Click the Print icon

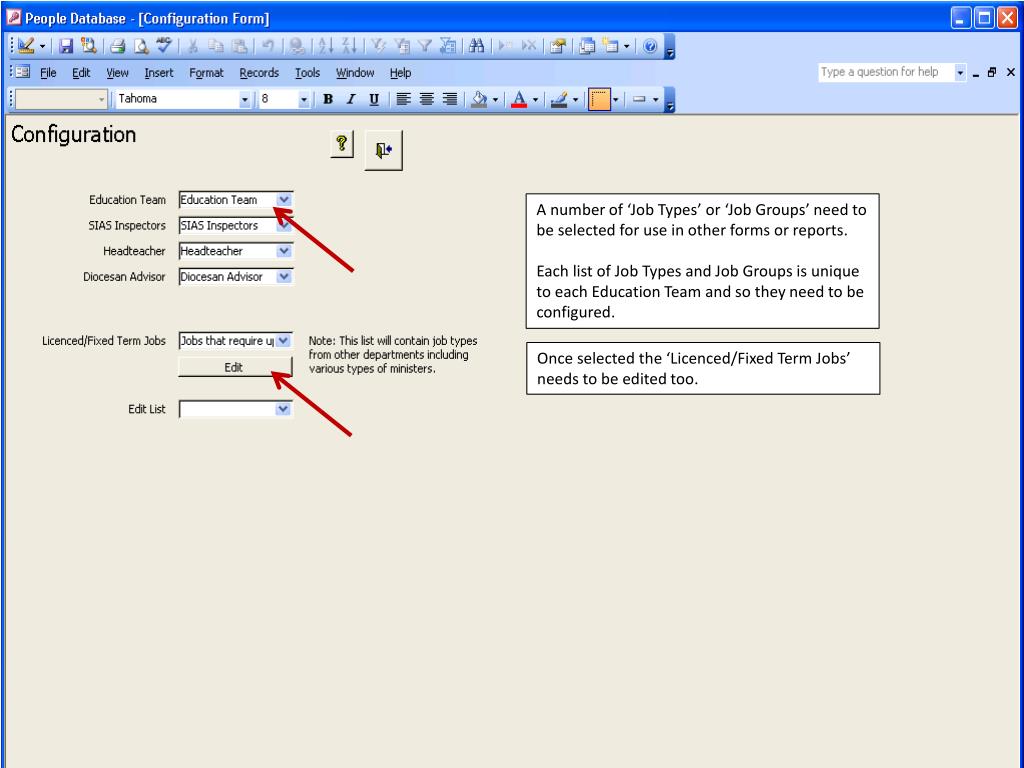[118, 46]
